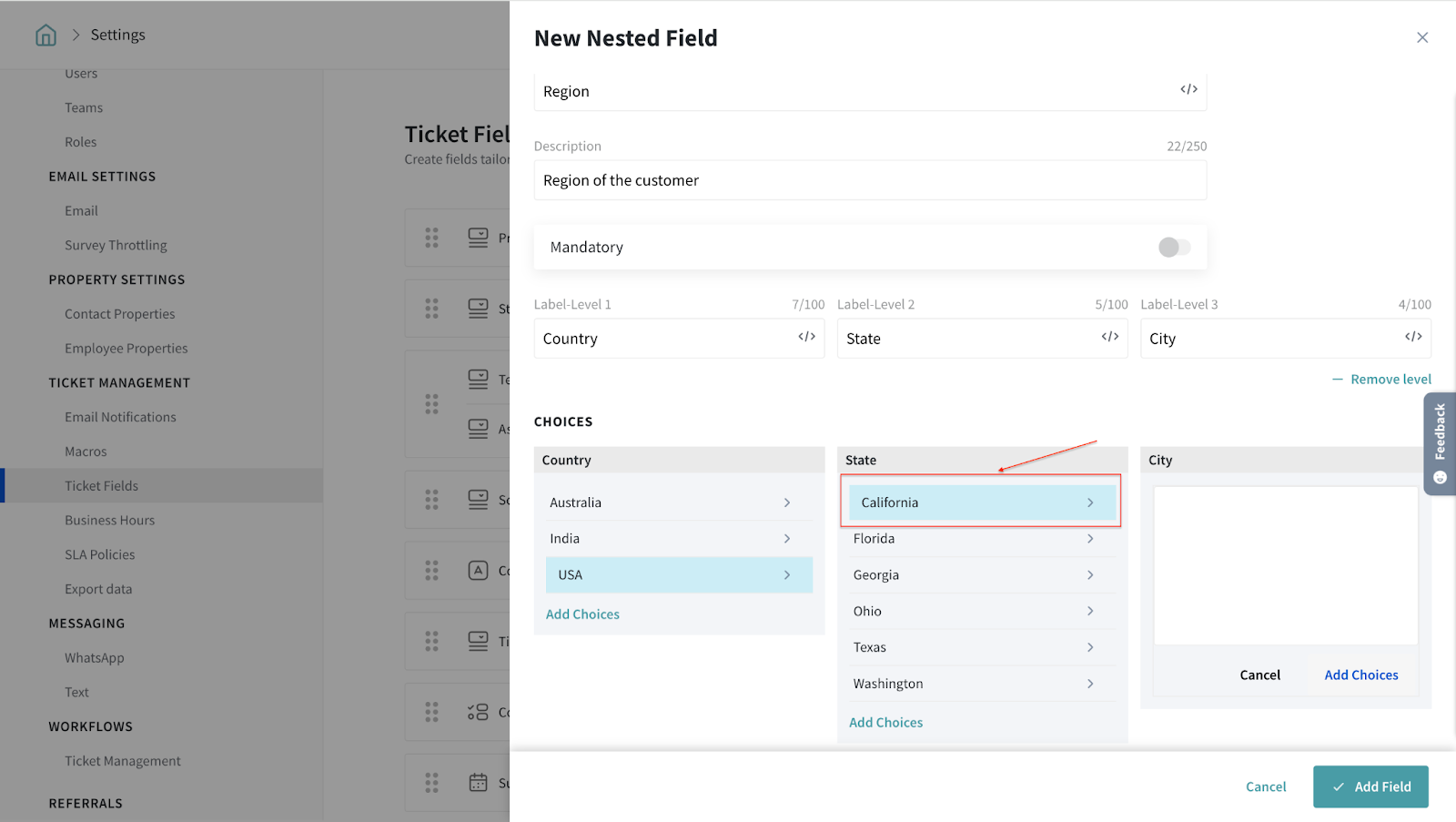Click placeholder icon in City label field
The image size is (1456, 822).
click(x=1412, y=337)
